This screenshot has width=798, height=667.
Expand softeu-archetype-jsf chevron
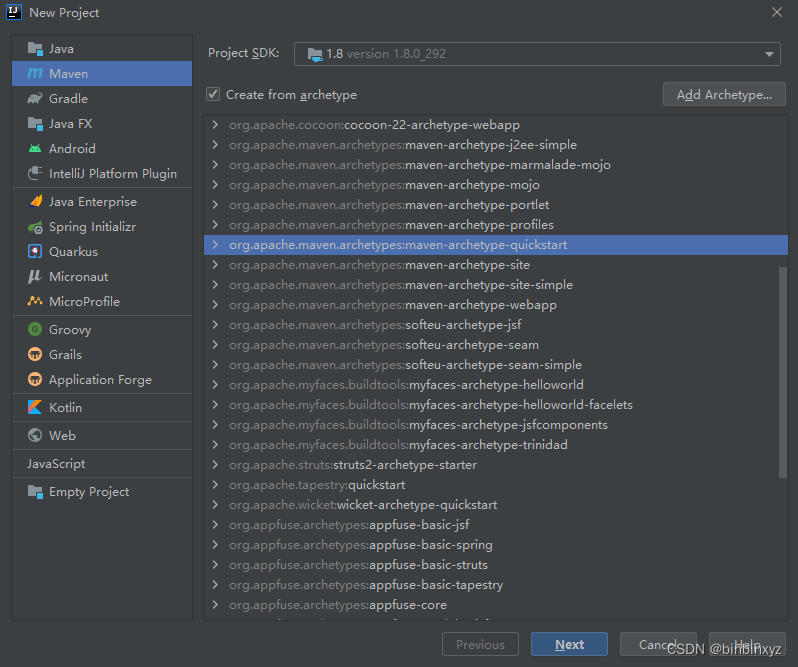coord(215,325)
